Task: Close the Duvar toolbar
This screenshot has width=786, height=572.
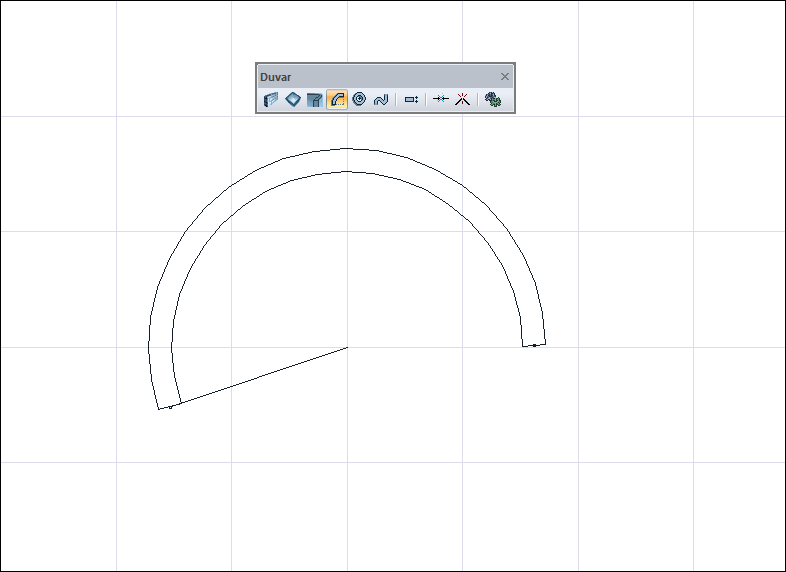Action: pyautogui.click(x=505, y=77)
